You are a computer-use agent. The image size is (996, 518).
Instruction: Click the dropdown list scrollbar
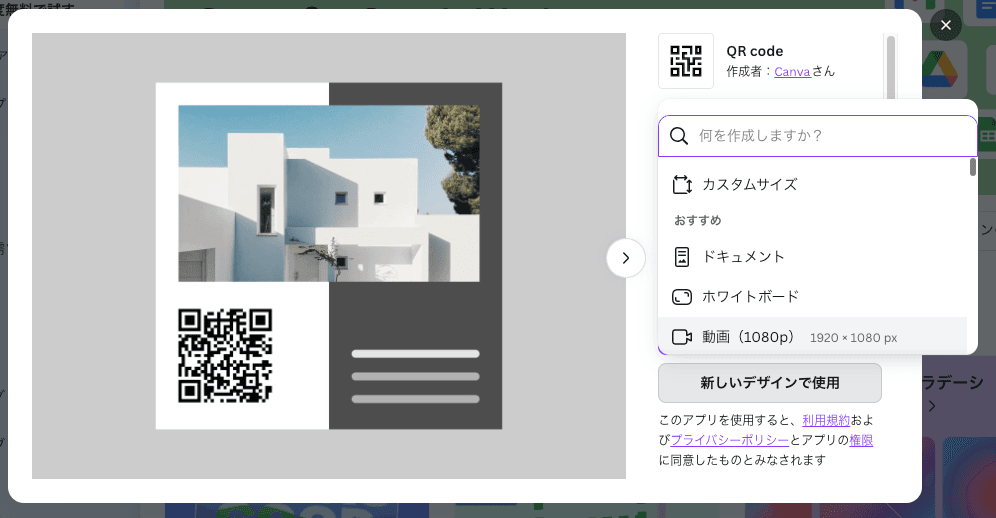tap(972, 167)
